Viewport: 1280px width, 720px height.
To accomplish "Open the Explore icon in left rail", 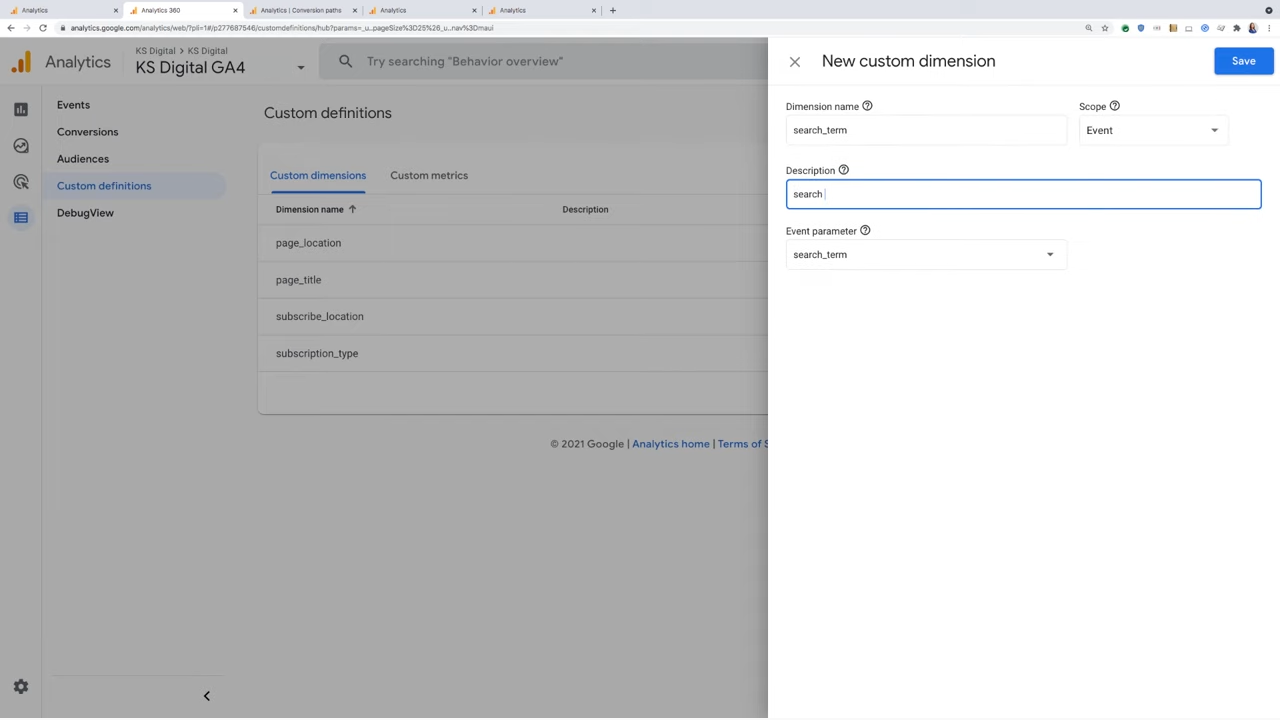I will 21,146.
